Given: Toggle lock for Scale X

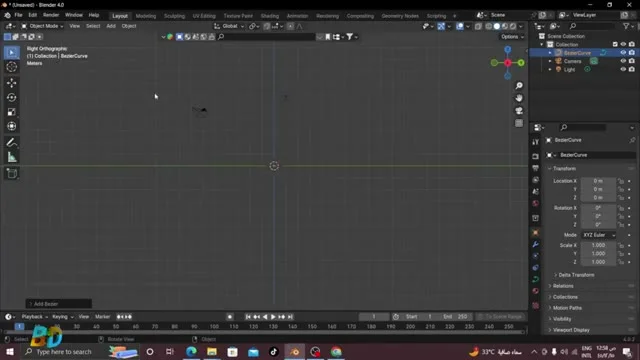Looking at the screenshot, I should click(620, 245).
